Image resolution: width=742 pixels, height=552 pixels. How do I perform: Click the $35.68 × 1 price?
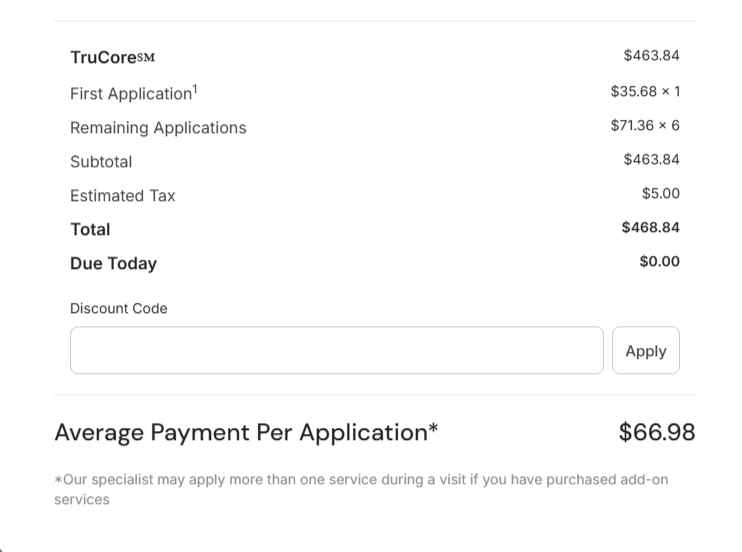(x=645, y=91)
